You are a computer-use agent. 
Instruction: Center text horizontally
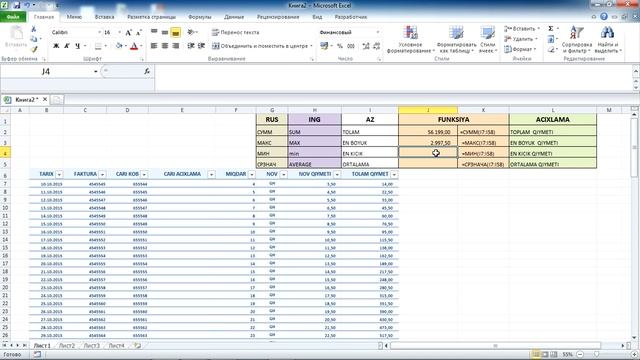164,46
